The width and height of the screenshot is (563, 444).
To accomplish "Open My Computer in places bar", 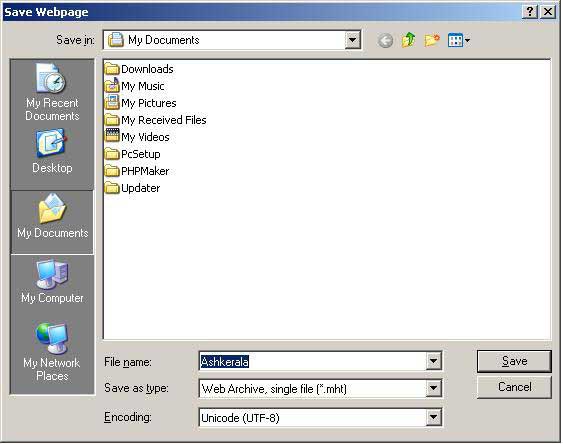I will (52, 282).
